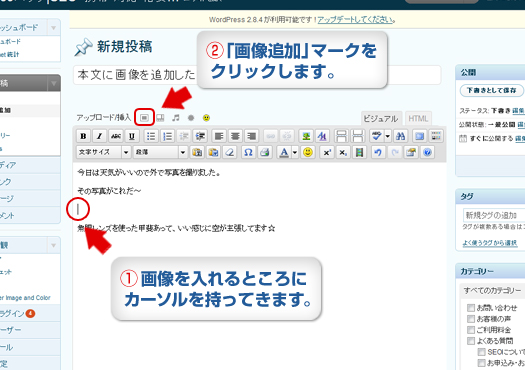Screen dimensions: 525x370
Task: Check the お客様の声 category
Action: pyautogui.click(x=471, y=319)
